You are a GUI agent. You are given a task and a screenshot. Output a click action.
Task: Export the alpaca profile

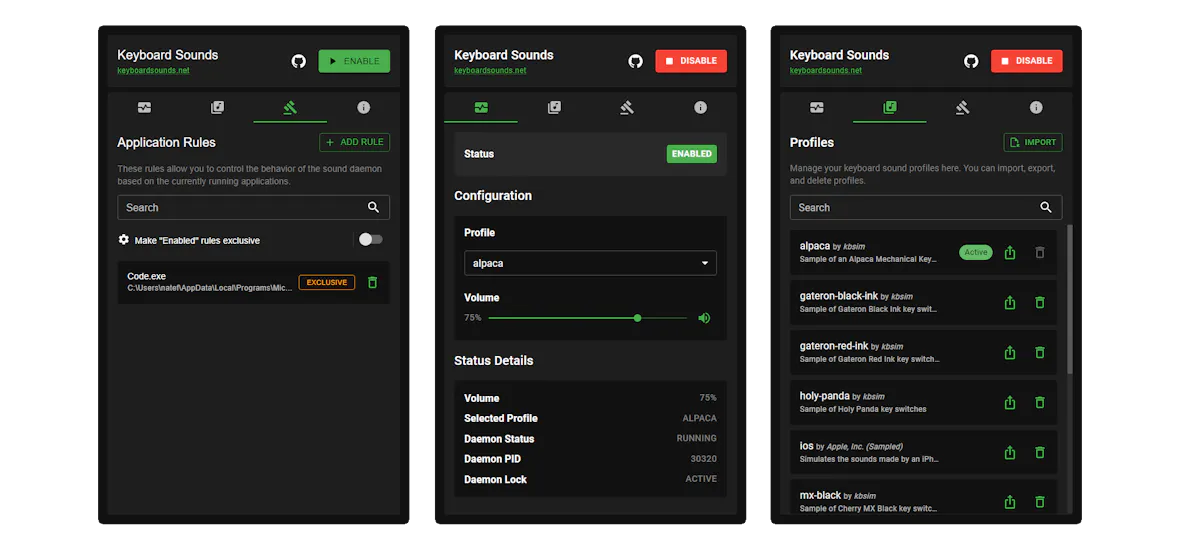(1010, 253)
